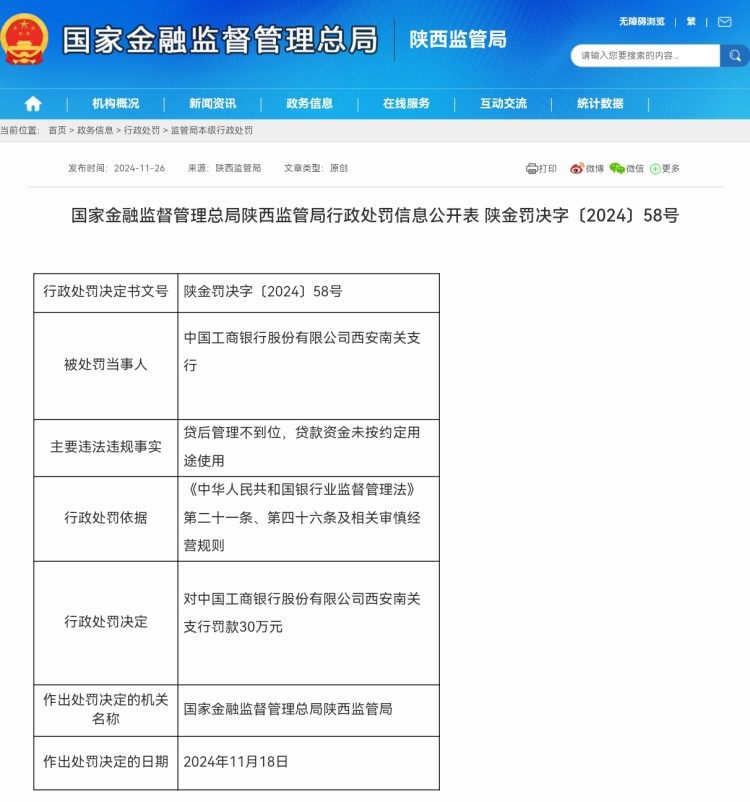This screenshot has height=802, width=750.
Task: Click cell citing 银行业监督管理法
Action: click(x=308, y=519)
